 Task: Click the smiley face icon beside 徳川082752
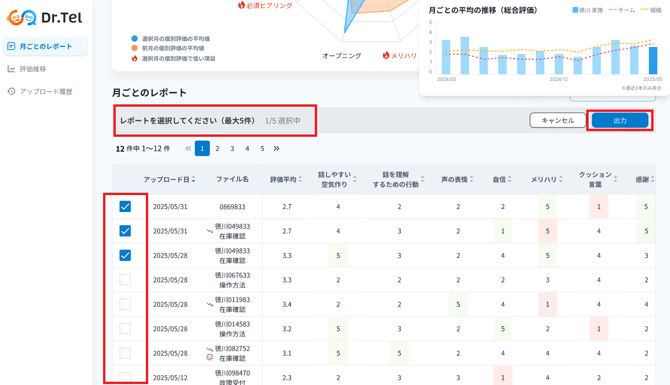coord(210,357)
